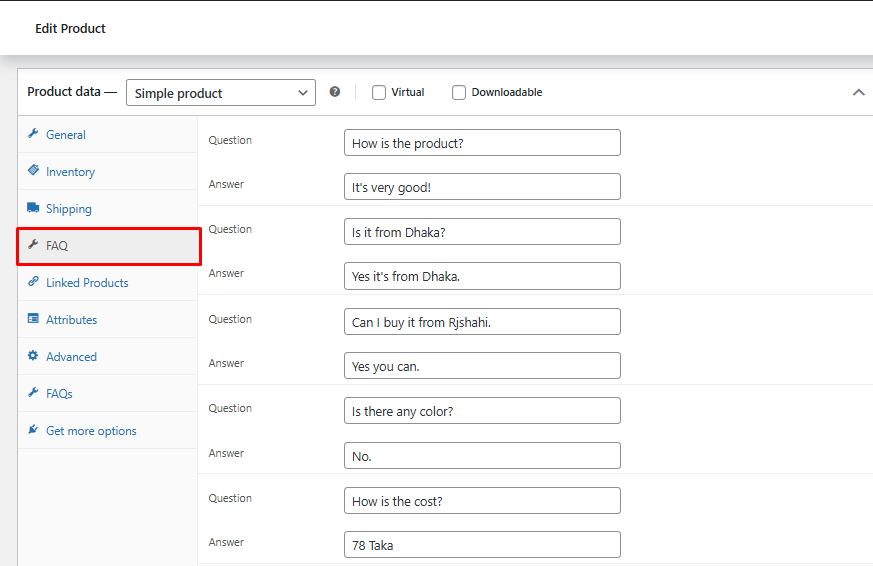Click the wrench icon beside General
This screenshot has width=873, height=566.
[x=33, y=134]
